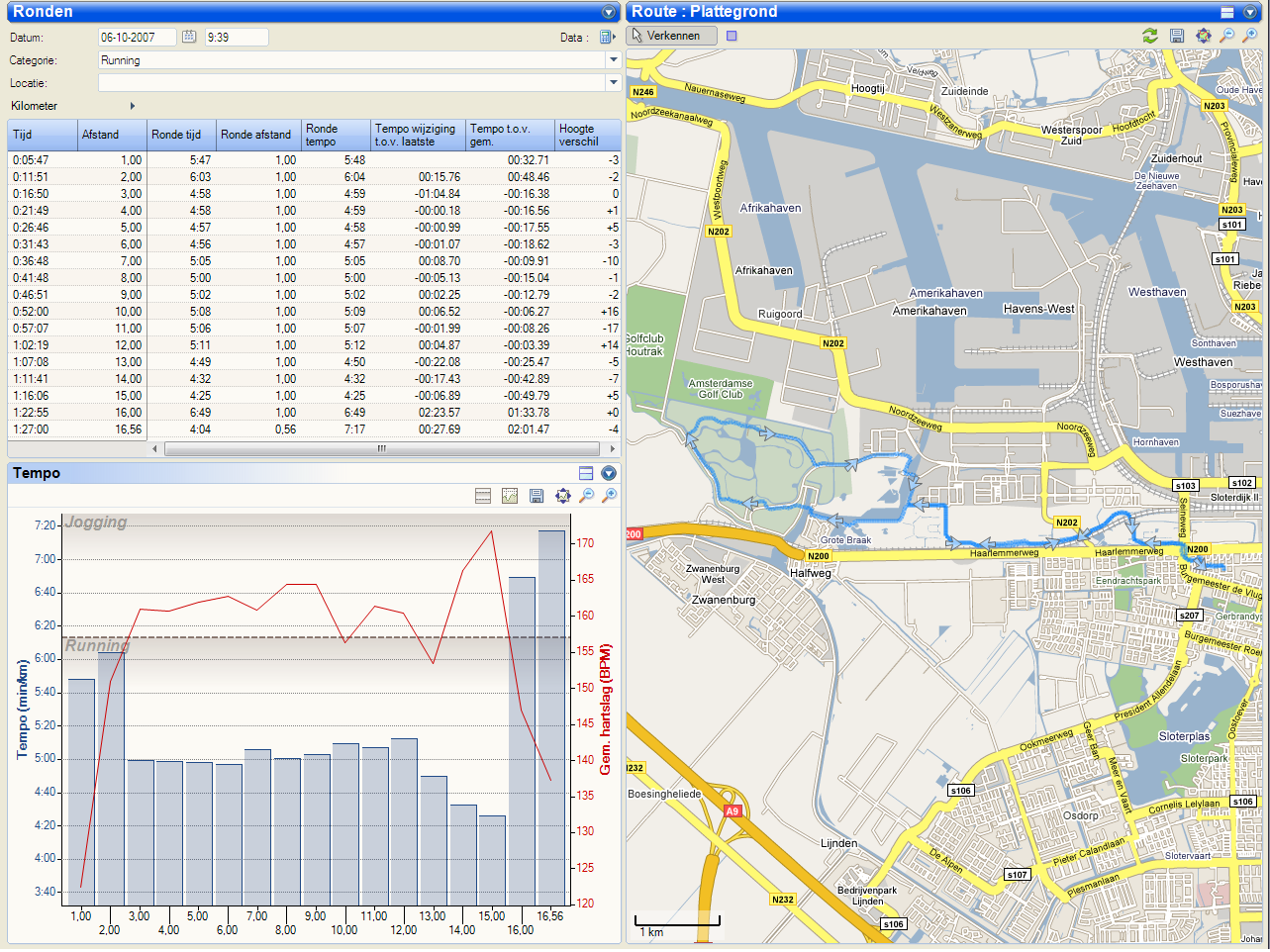Click the Data calculator icon in Ronden panel

tap(606, 38)
